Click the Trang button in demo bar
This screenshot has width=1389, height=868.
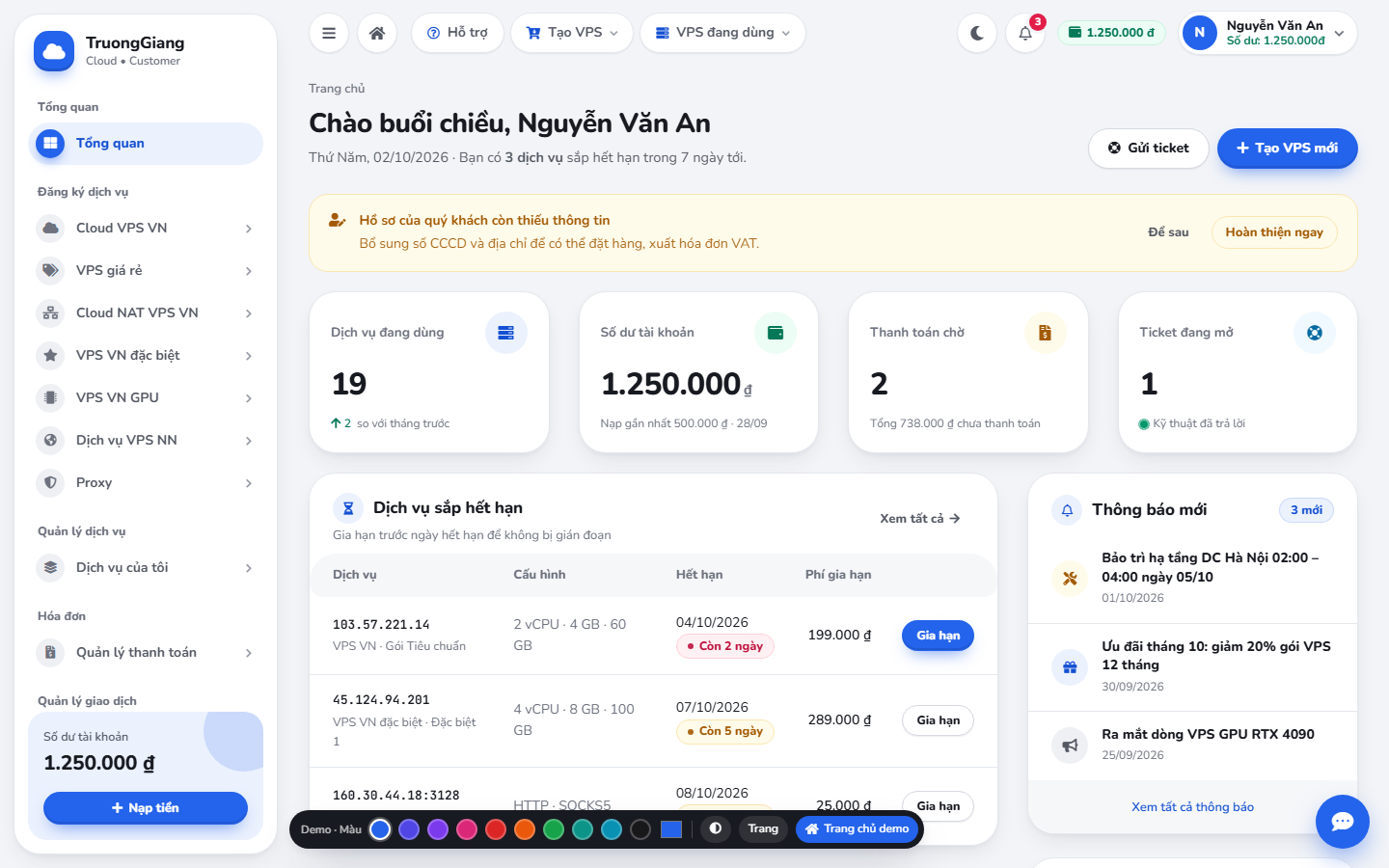tap(763, 828)
